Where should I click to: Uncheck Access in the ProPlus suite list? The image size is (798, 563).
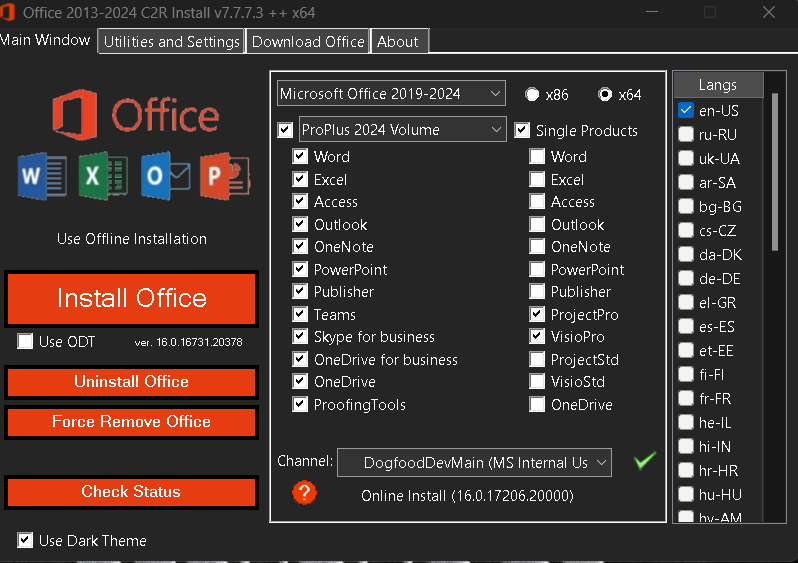click(300, 201)
